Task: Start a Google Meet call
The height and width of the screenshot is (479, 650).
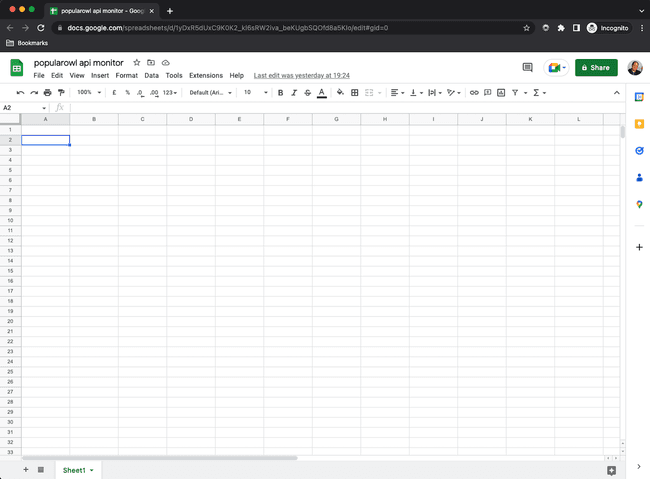Action: coord(556,68)
